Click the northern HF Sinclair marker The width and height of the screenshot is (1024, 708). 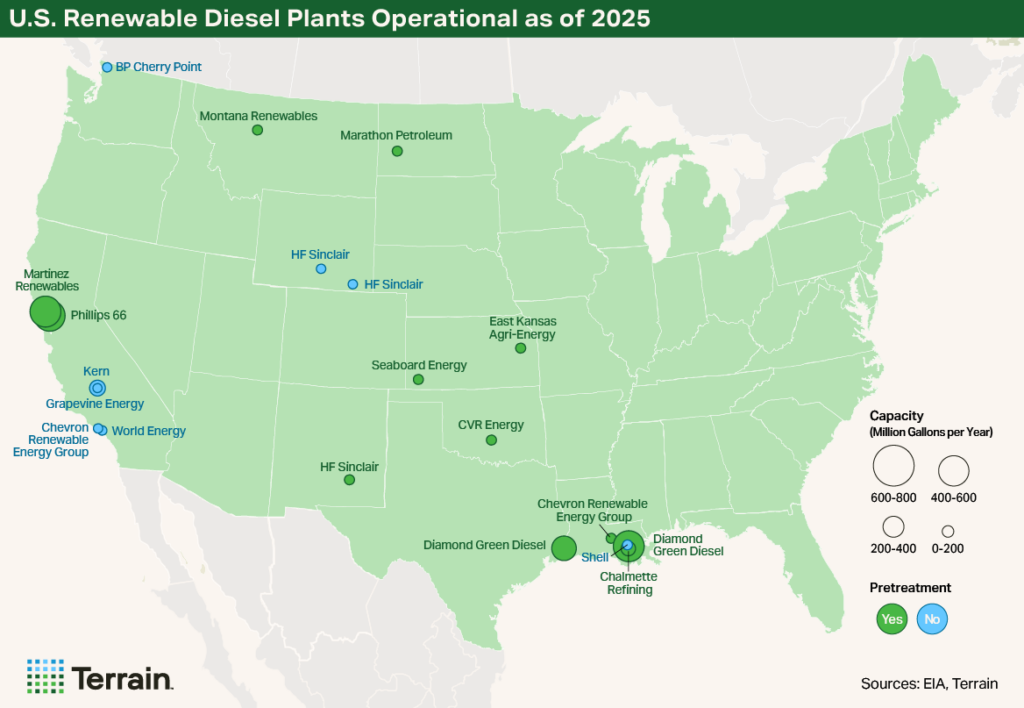(x=320, y=268)
